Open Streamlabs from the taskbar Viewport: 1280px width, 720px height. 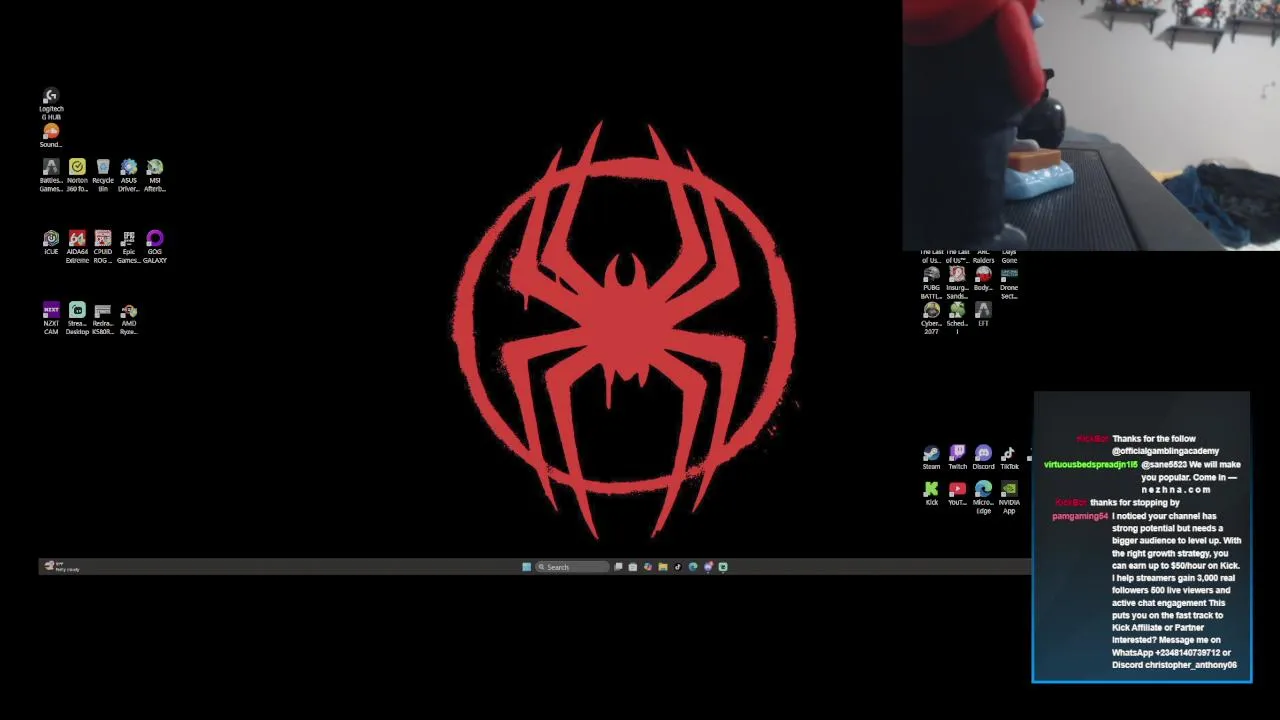pos(723,567)
